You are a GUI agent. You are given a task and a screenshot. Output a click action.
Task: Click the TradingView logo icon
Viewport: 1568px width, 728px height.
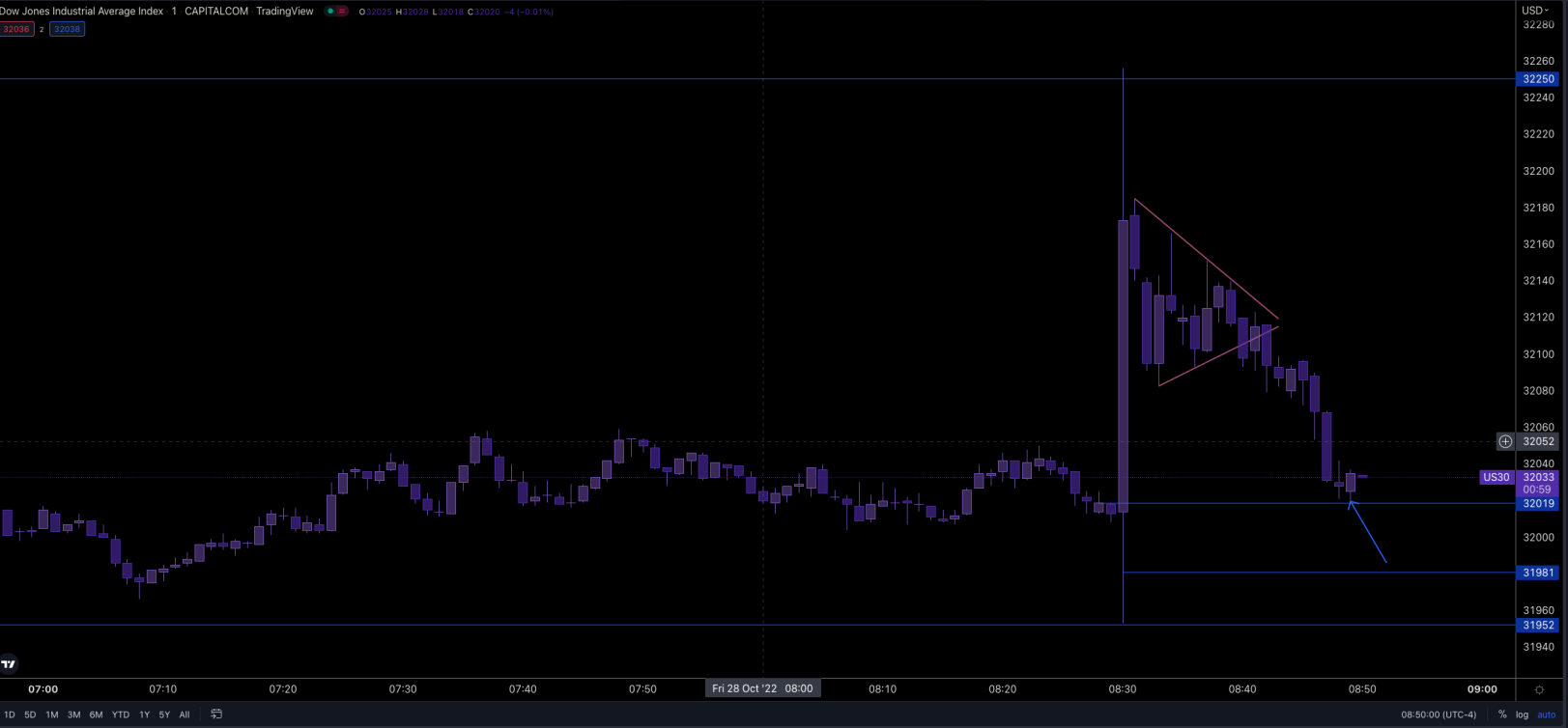click(x=9, y=663)
